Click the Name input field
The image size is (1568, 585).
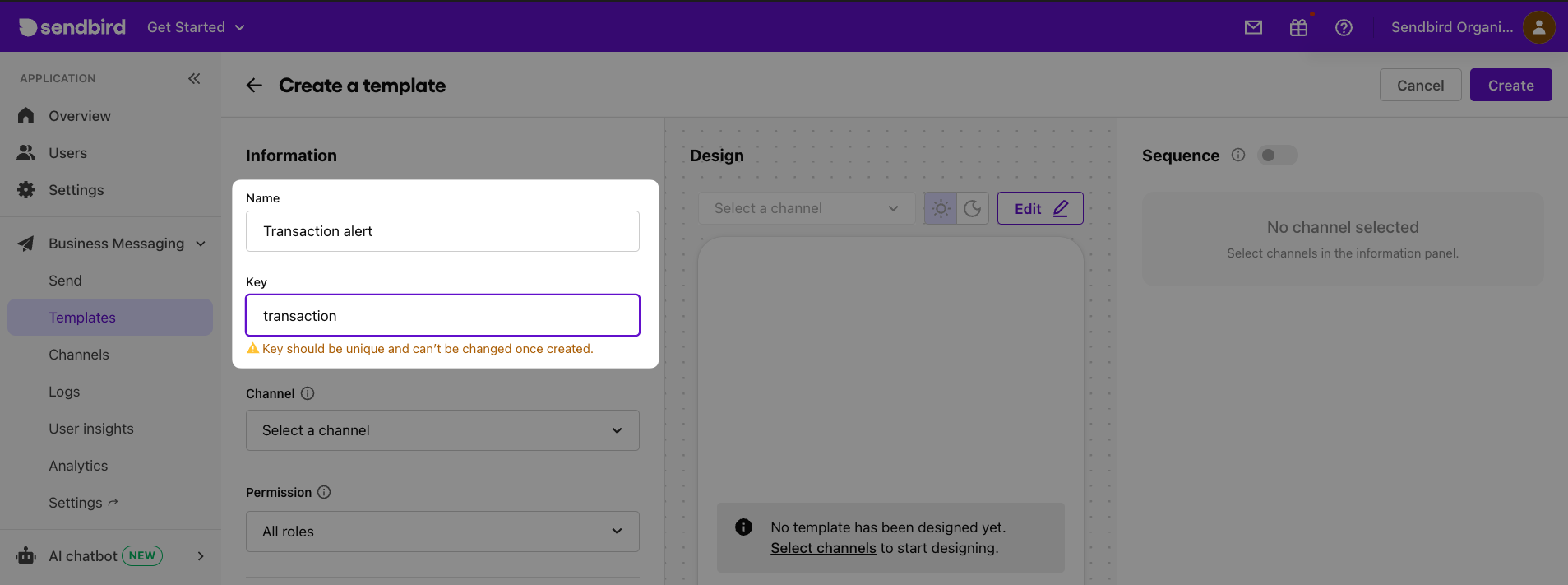click(442, 231)
